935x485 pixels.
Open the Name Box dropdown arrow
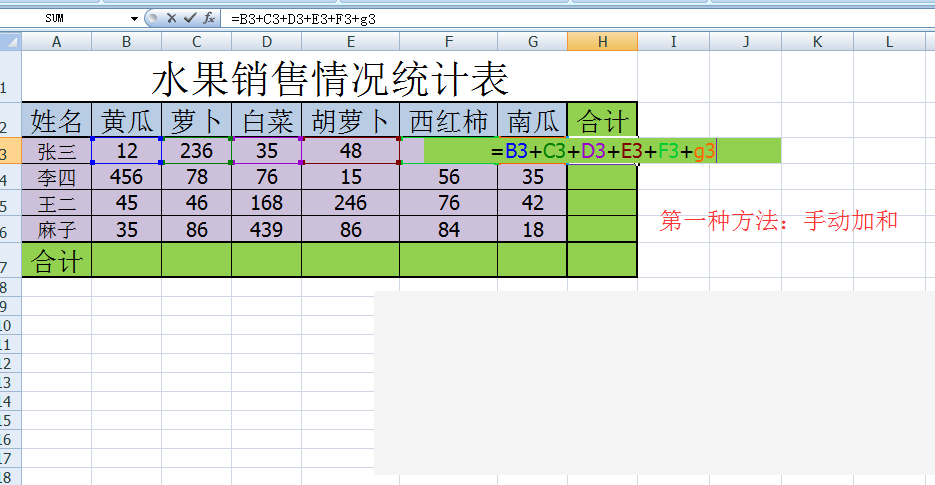tap(134, 19)
